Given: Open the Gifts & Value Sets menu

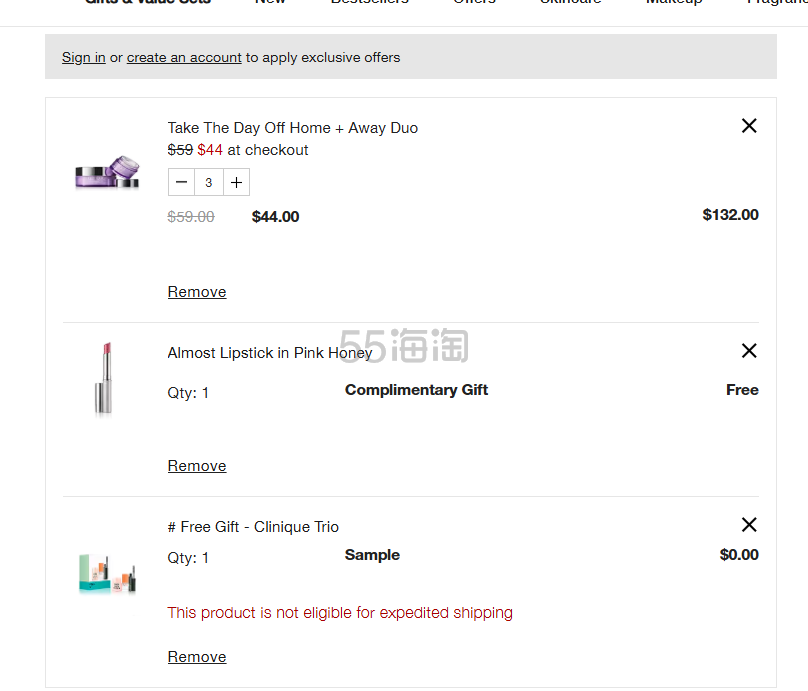Looking at the screenshot, I should pyautogui.click(x=148, y=3).
